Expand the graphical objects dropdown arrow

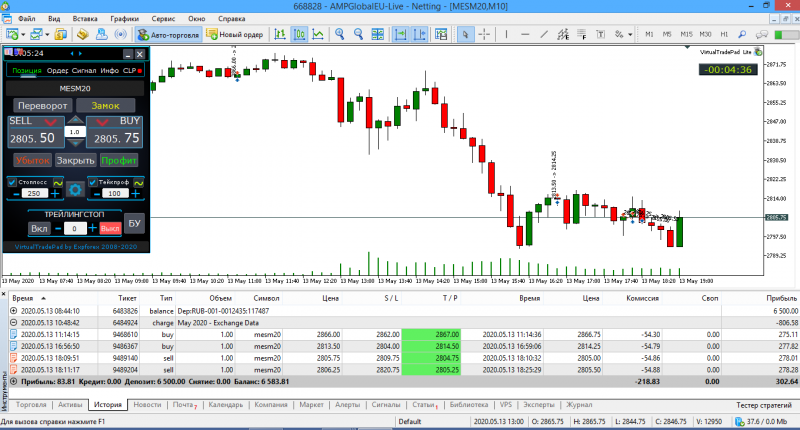(x=630, y=35)
